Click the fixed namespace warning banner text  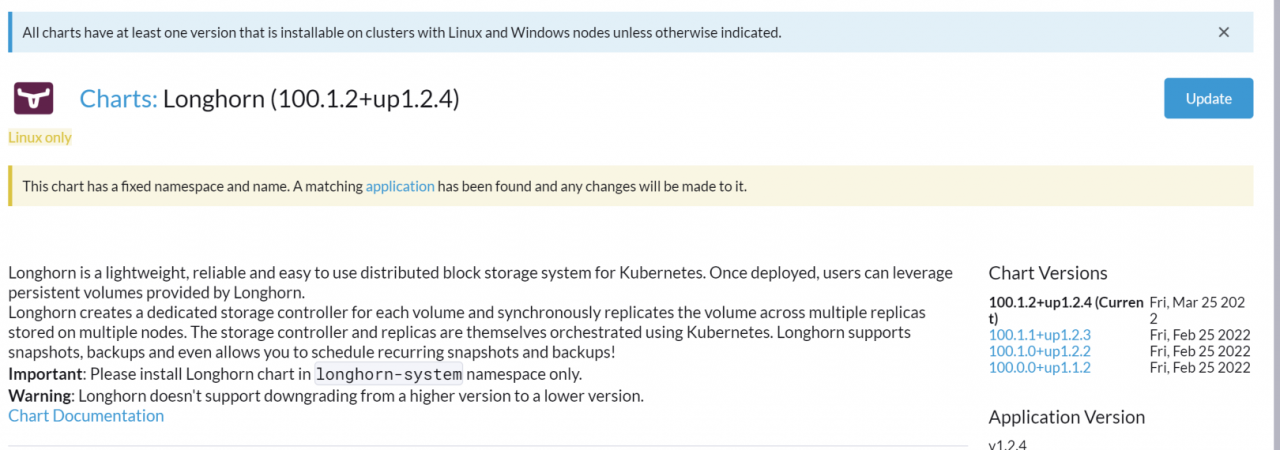pos(190,186)
